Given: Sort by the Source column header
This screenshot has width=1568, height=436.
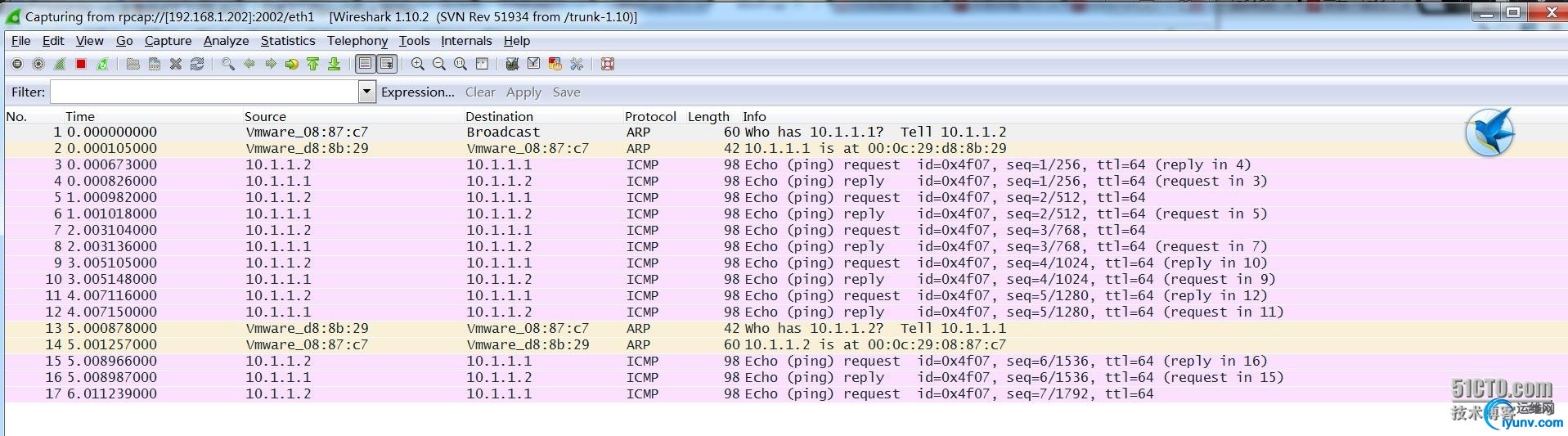Looking at the screenshot, I should point(265,116).
